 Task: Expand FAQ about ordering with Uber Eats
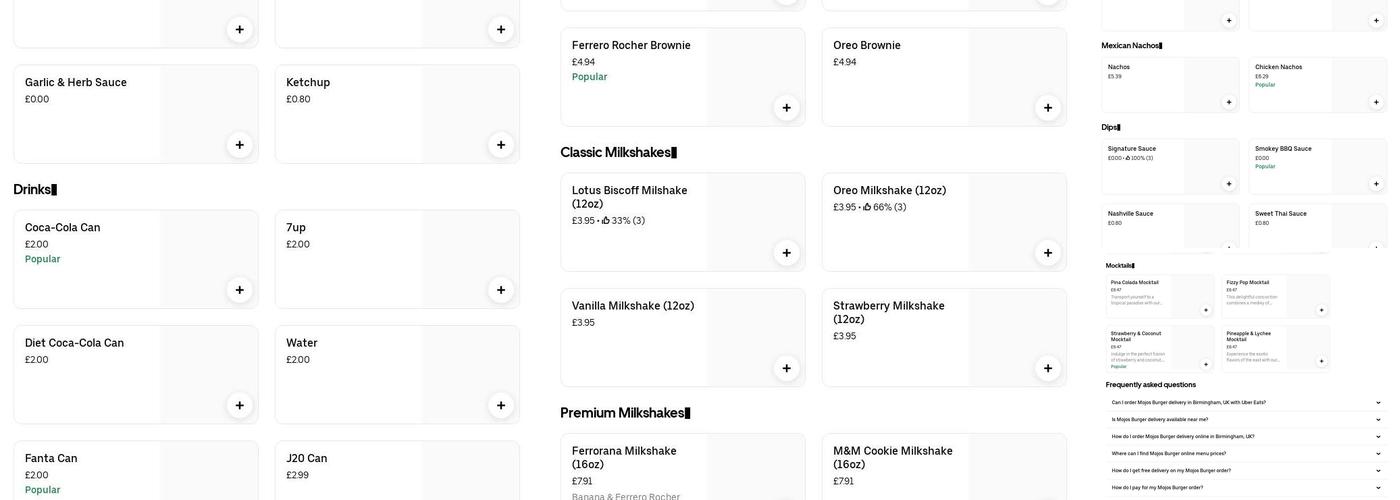coord(1245,403)
